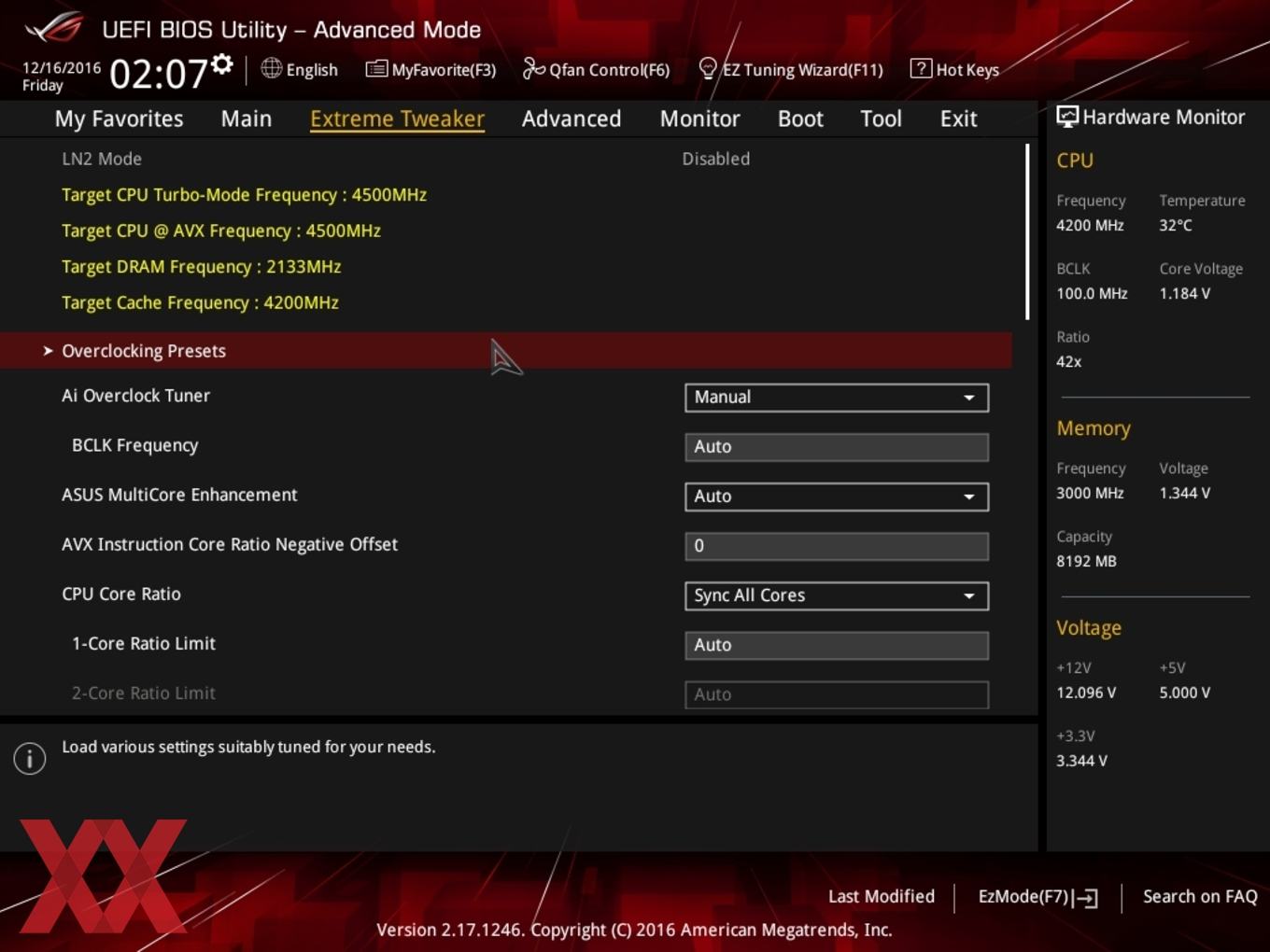1270x952 pixels.
Task: Select the LN2 Mode row
Action: (x=506, y=159)
